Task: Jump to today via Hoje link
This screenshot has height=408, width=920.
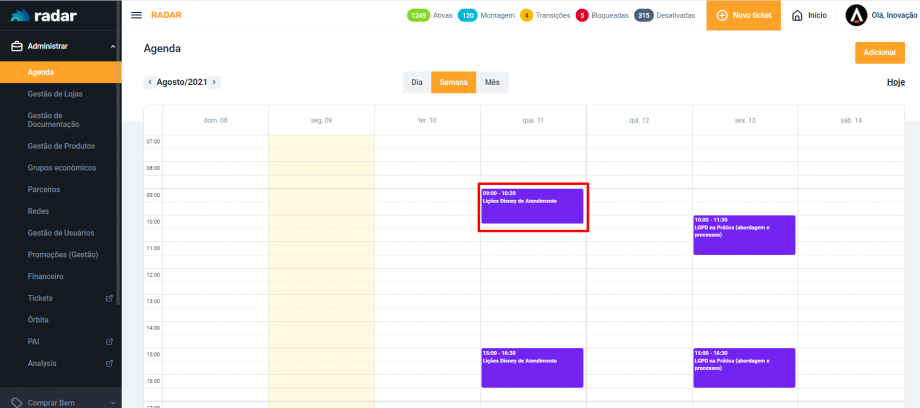Action: coord(895,82)
